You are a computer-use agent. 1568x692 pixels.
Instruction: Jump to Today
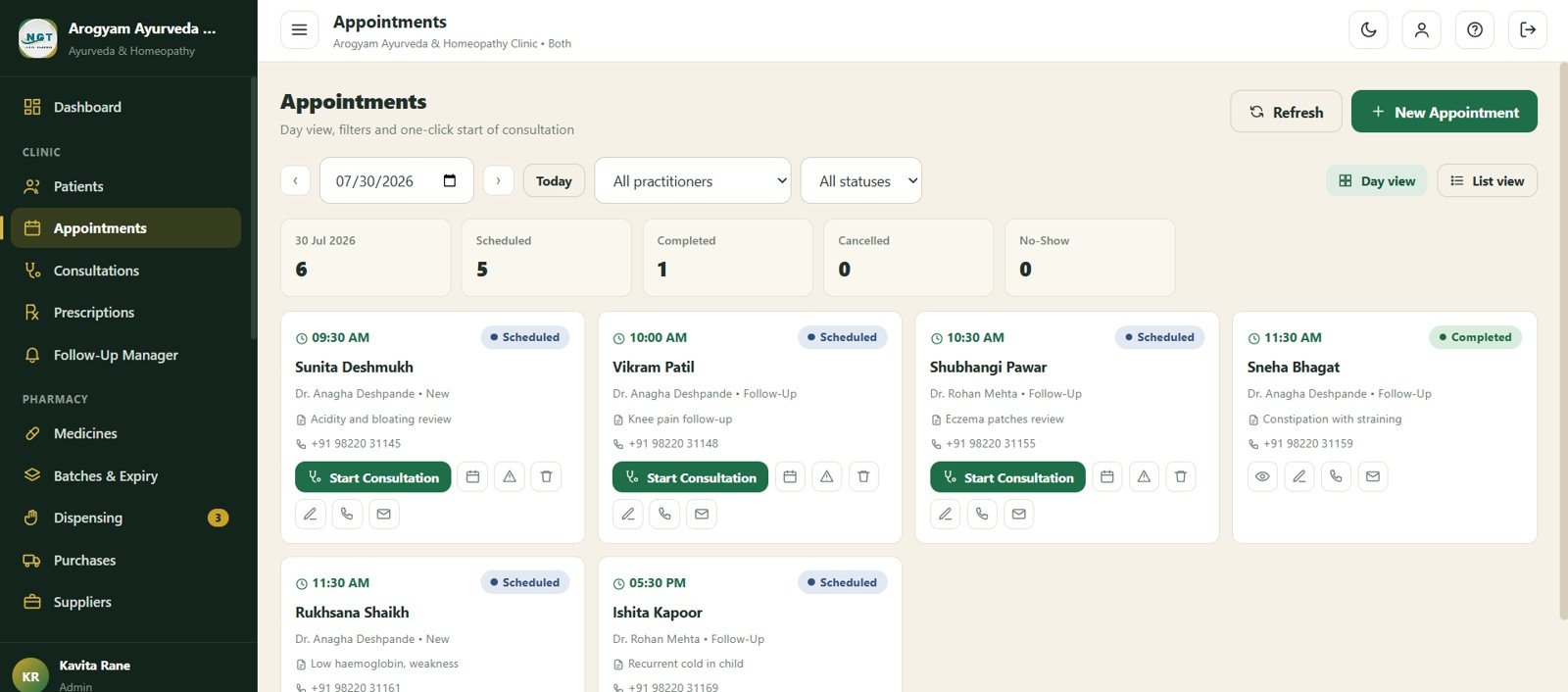(554, 180)
